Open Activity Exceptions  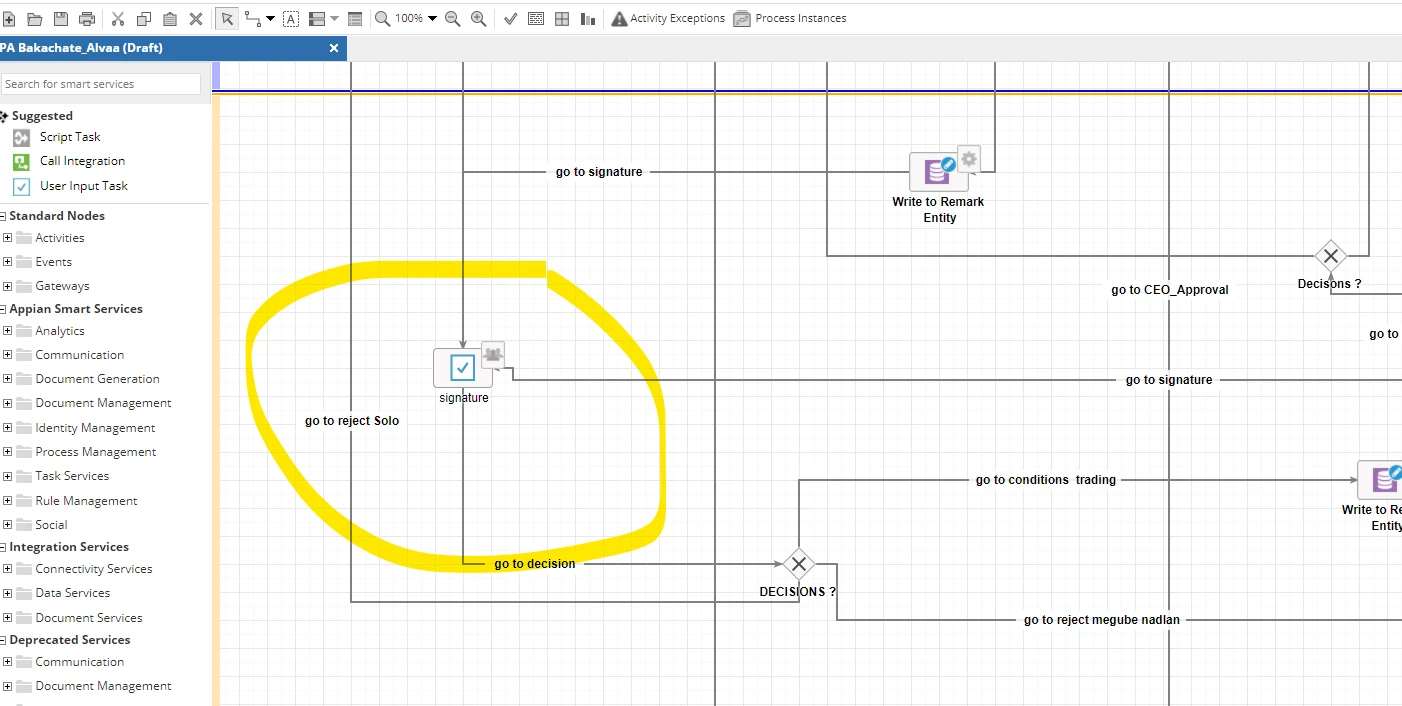pos(668,18)
